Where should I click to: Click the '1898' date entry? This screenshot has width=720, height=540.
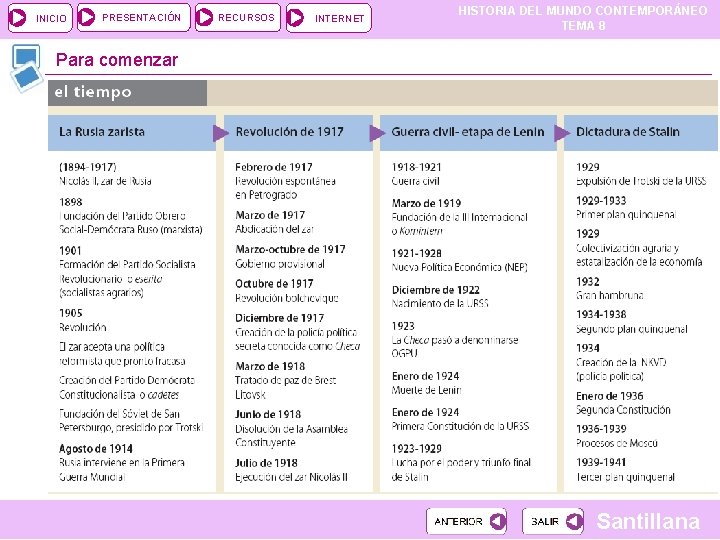tap(71, 202)
